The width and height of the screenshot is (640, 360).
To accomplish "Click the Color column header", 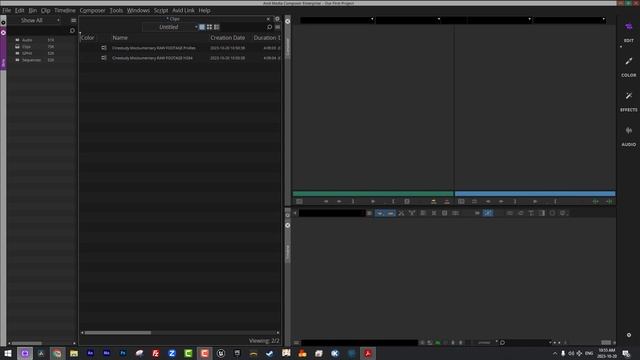I will (87, 38).
